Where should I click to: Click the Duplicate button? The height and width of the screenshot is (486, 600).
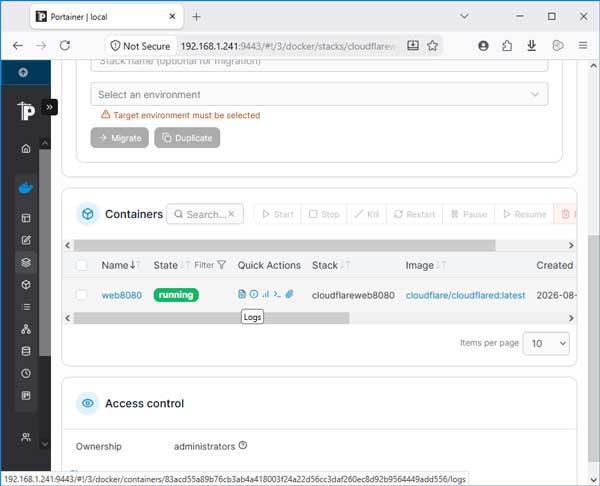pos(187,138)
